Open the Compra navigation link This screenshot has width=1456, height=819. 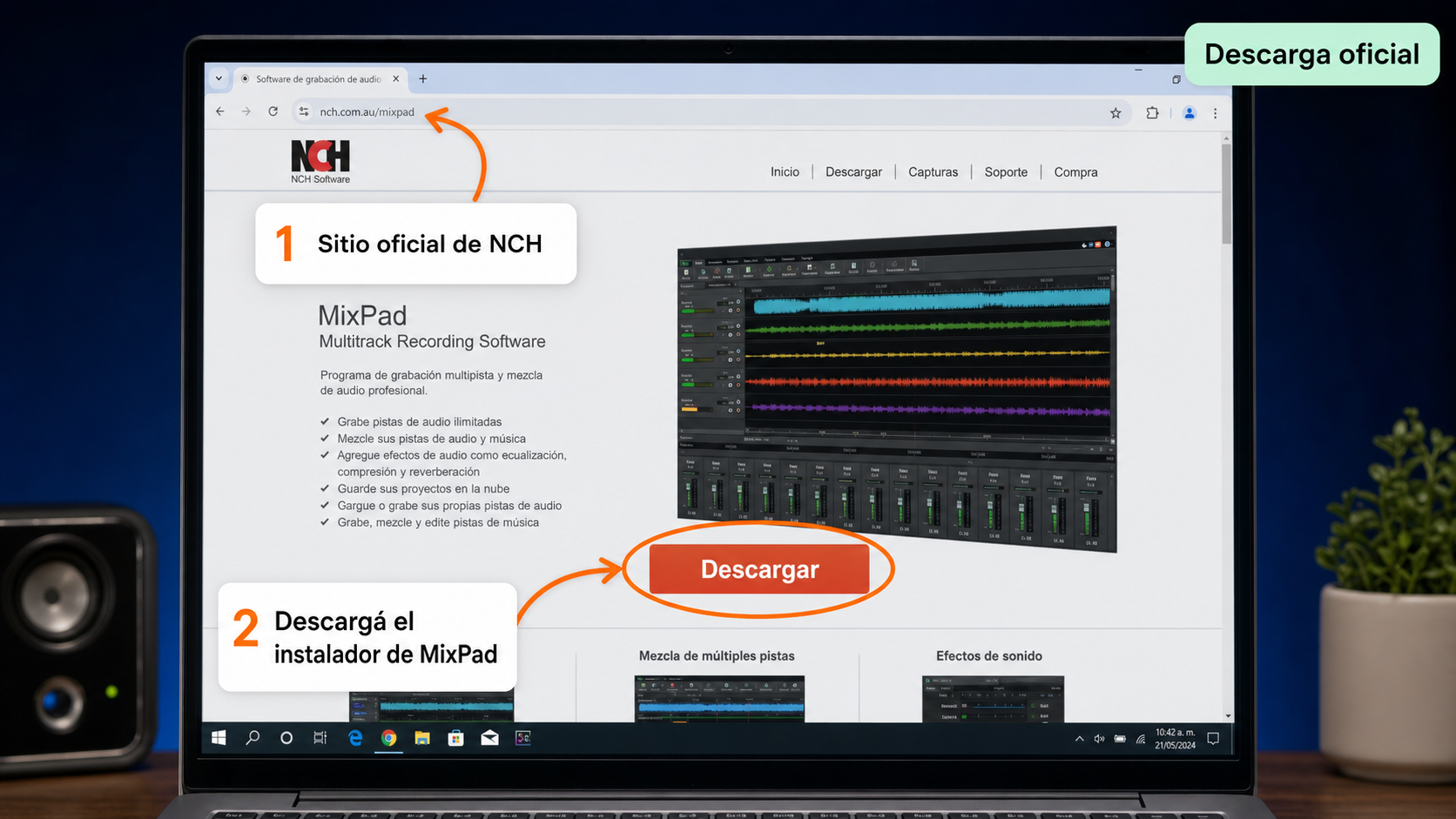(x=1075, y=172)
